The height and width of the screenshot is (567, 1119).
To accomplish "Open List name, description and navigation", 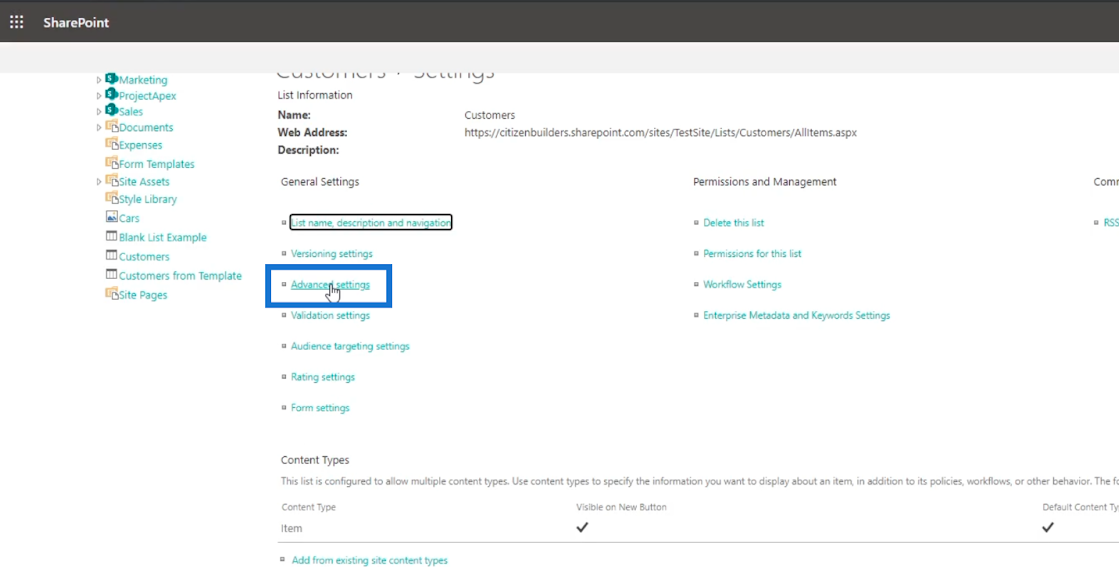I will (x=370, y=223).
